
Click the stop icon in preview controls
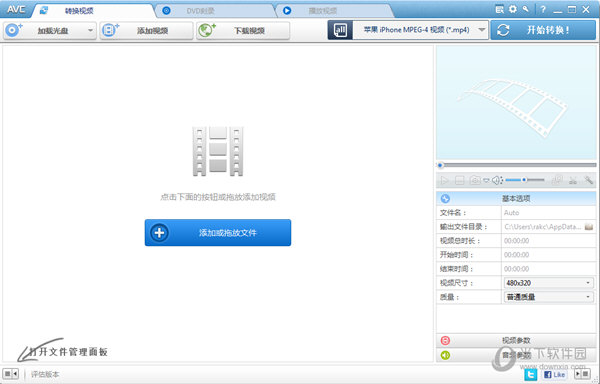[x=460, y=180]
